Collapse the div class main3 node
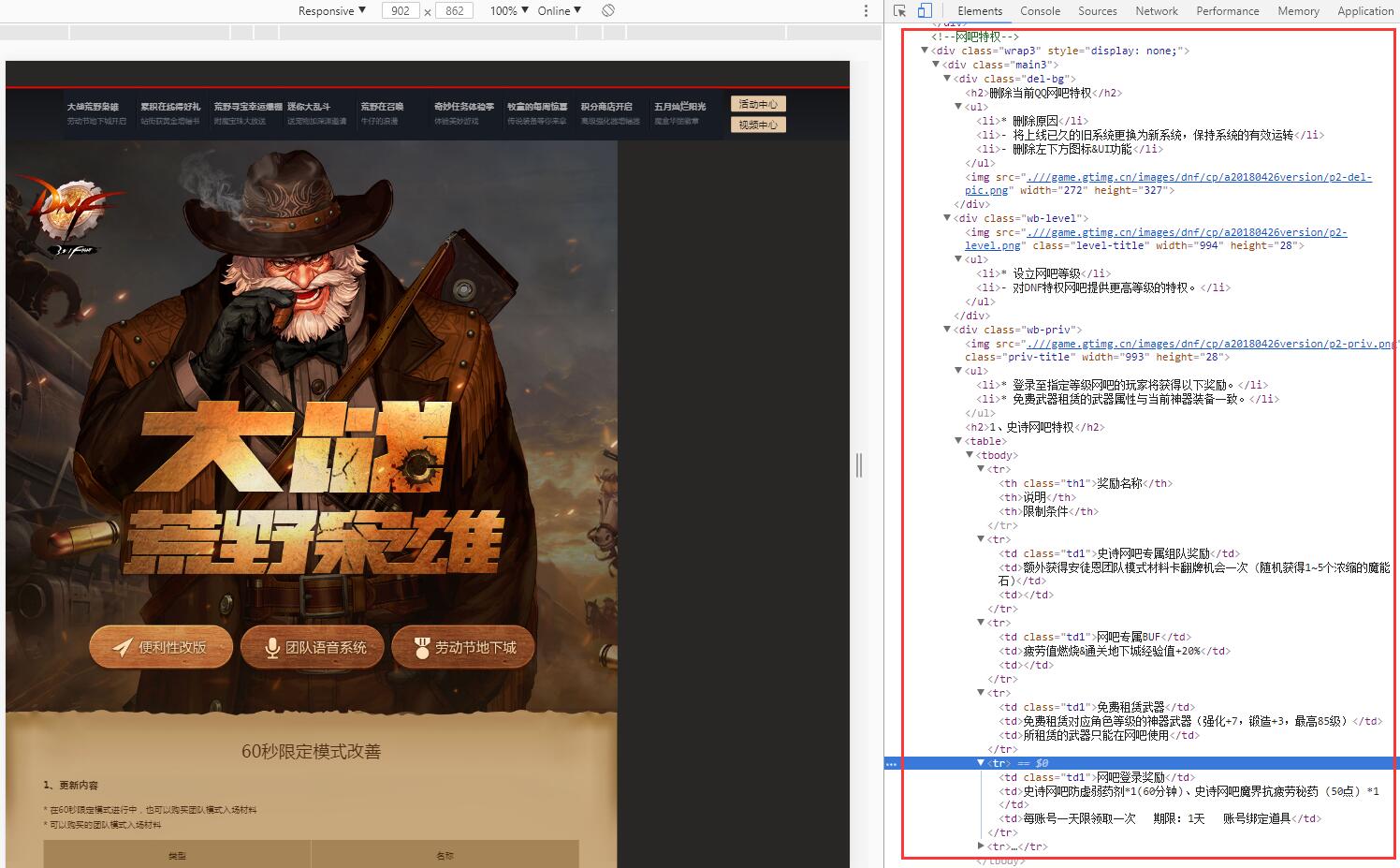Image resolution: width=1400 pixels, height=868 pixels. (x=936, y=65)
